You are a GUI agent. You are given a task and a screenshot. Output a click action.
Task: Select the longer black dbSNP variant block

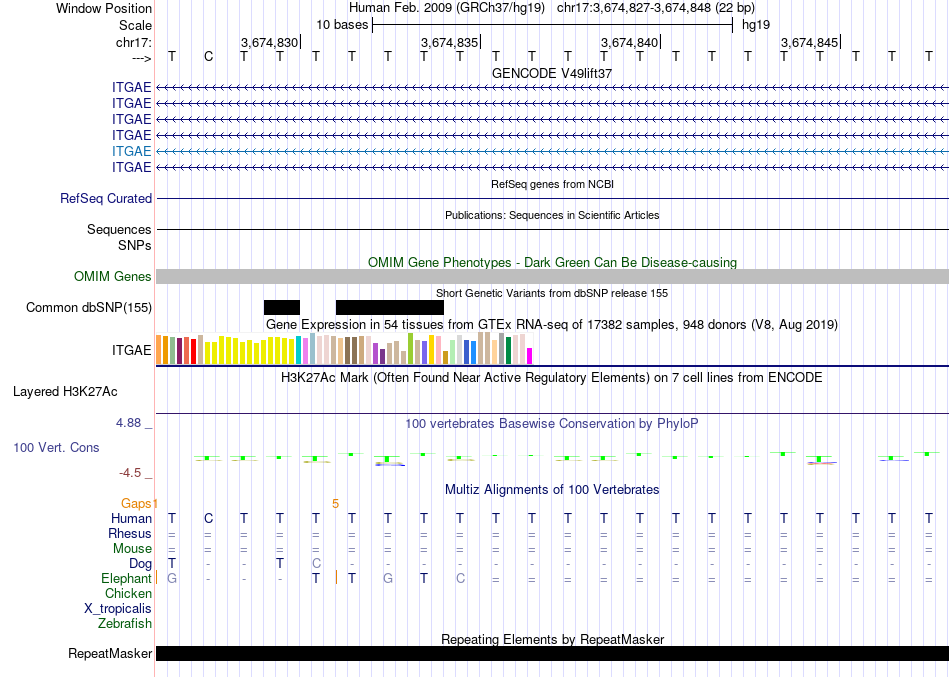(389, 307)
